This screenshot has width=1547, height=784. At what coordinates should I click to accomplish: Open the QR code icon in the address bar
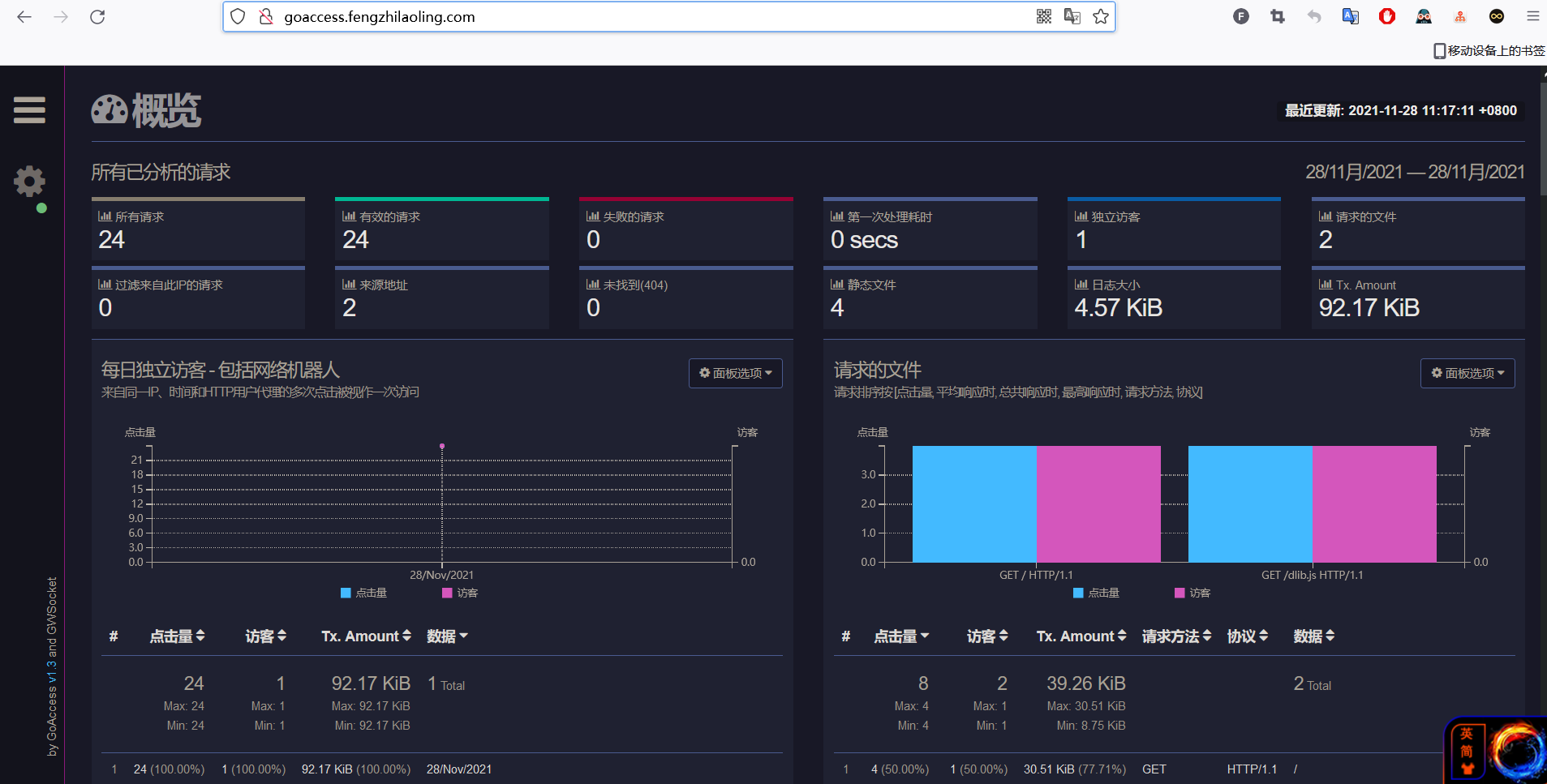[x=1044, y=16]
